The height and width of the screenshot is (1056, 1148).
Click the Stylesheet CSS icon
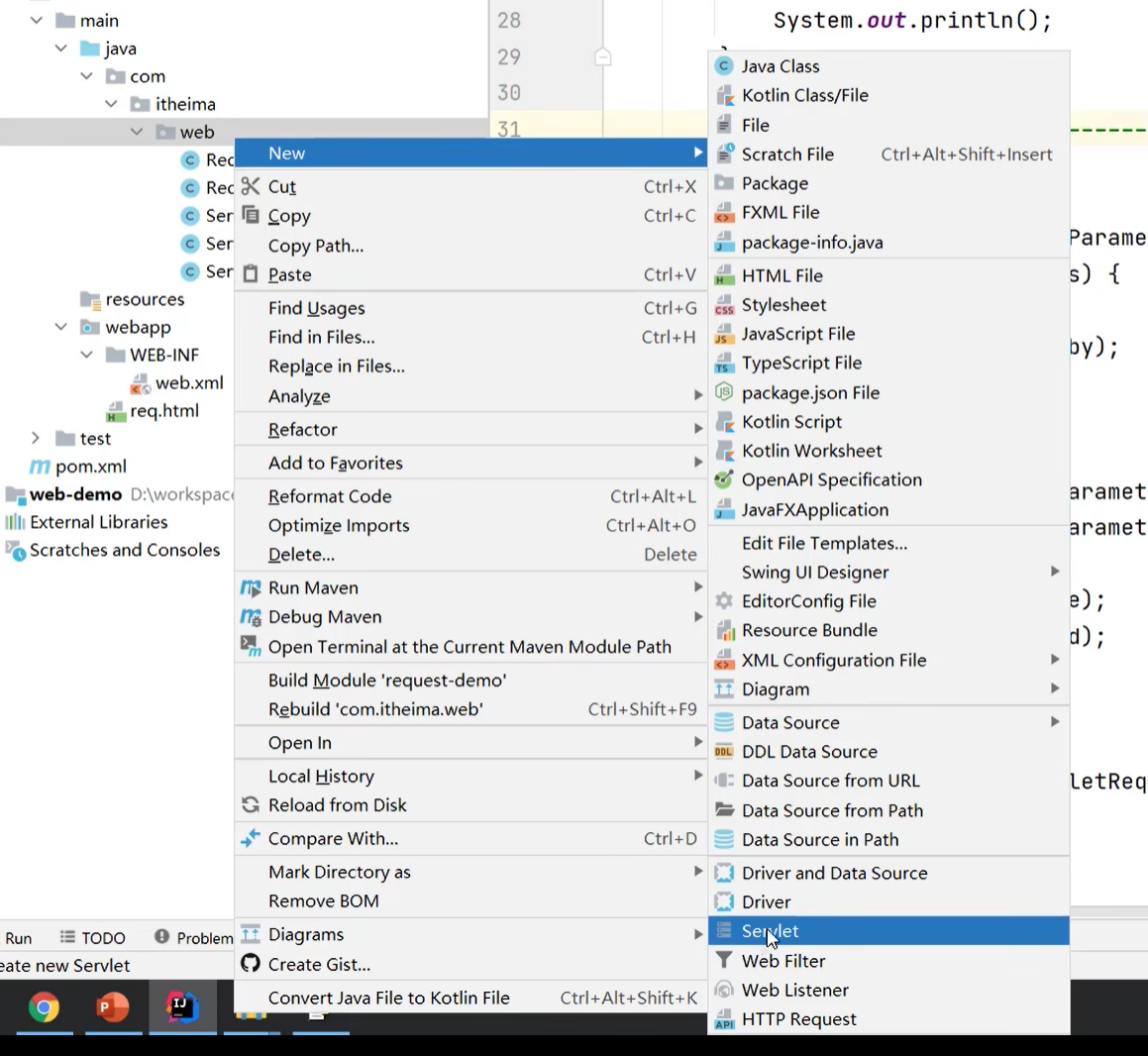point(724,305)
